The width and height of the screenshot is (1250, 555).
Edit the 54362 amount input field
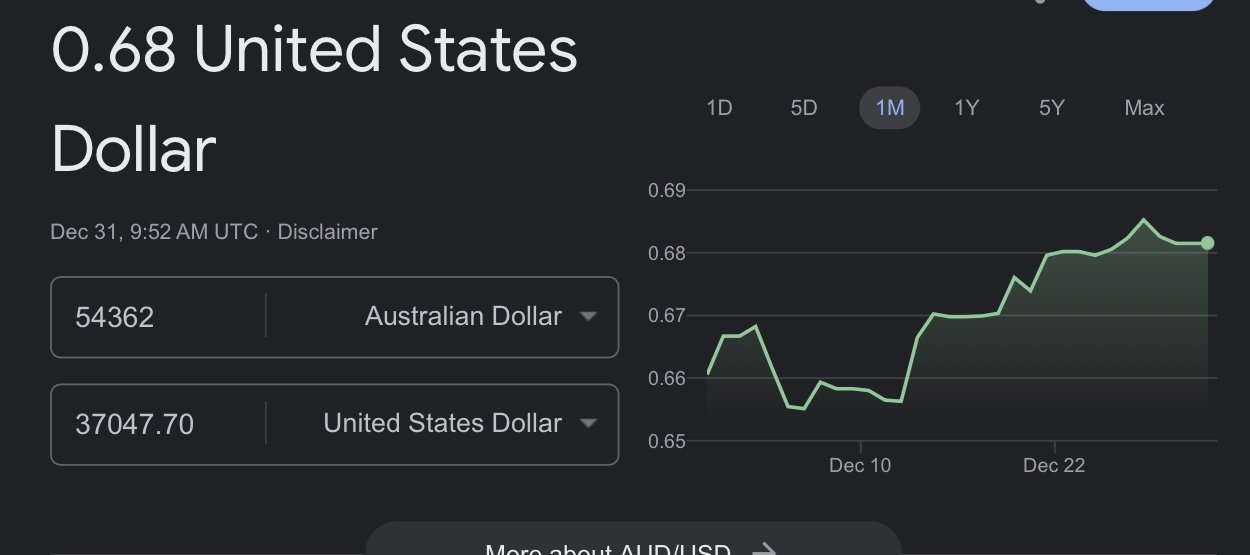pyautogui.click(x=158, y=317)
